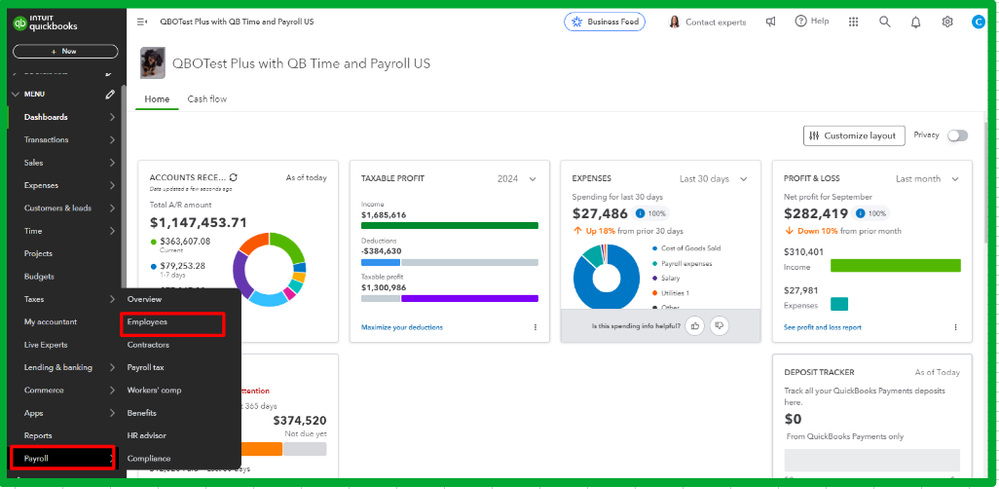Expand the Expenses submenu arrow

tap(112, 185)
